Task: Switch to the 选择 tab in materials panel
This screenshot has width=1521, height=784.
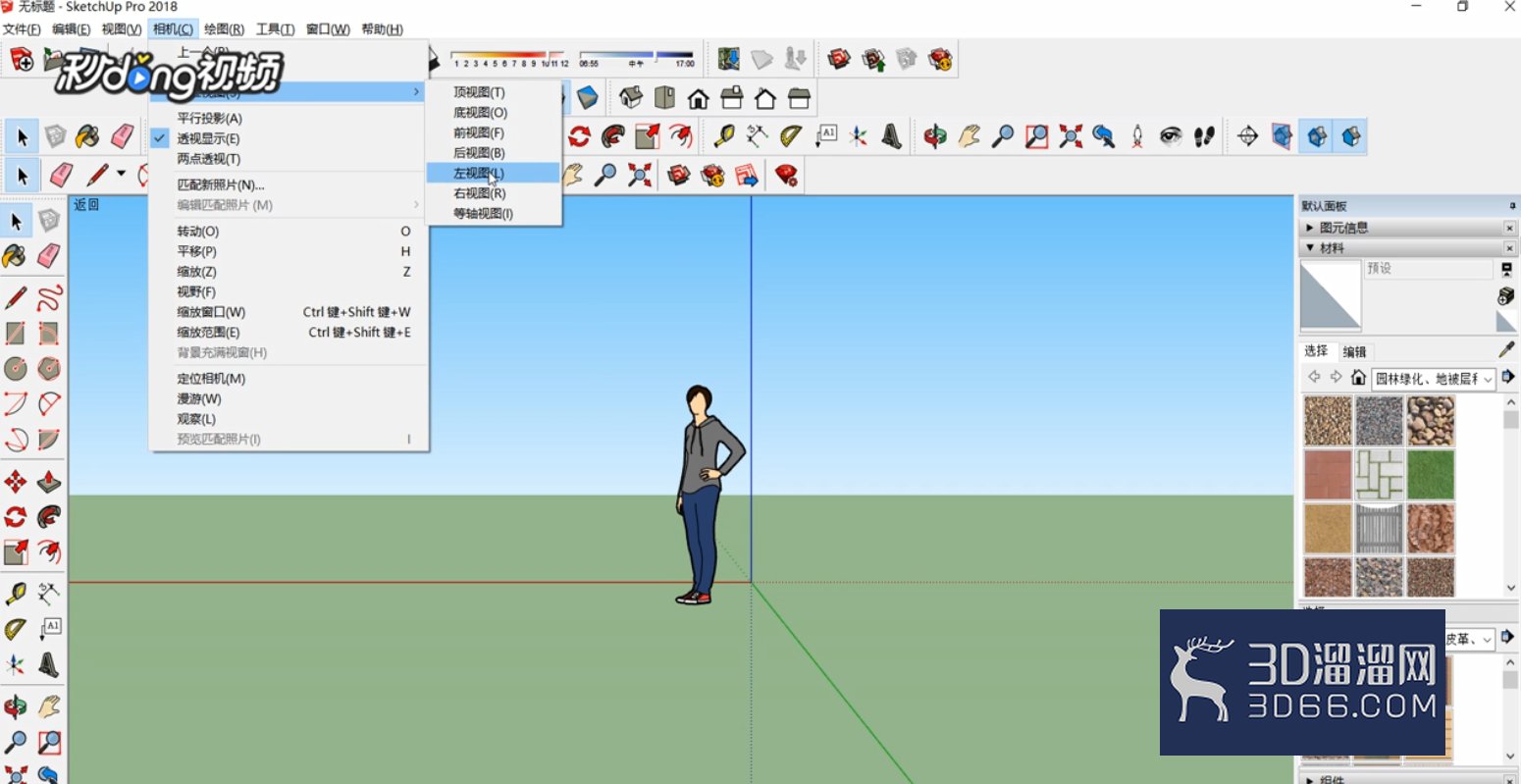Action: point(1316,350)
